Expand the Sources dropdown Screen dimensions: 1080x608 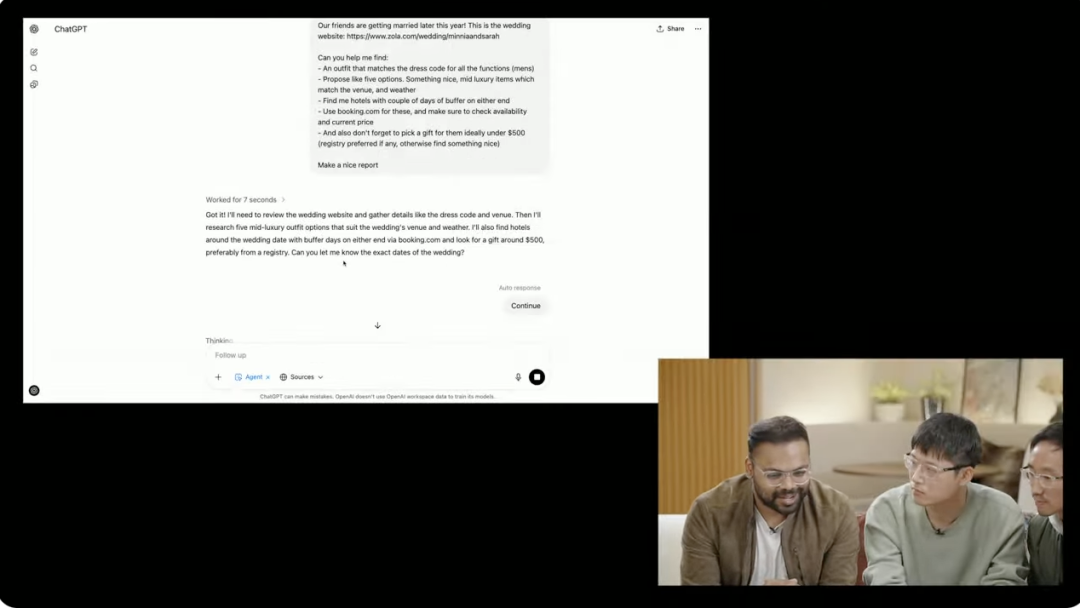pos(302,377)
